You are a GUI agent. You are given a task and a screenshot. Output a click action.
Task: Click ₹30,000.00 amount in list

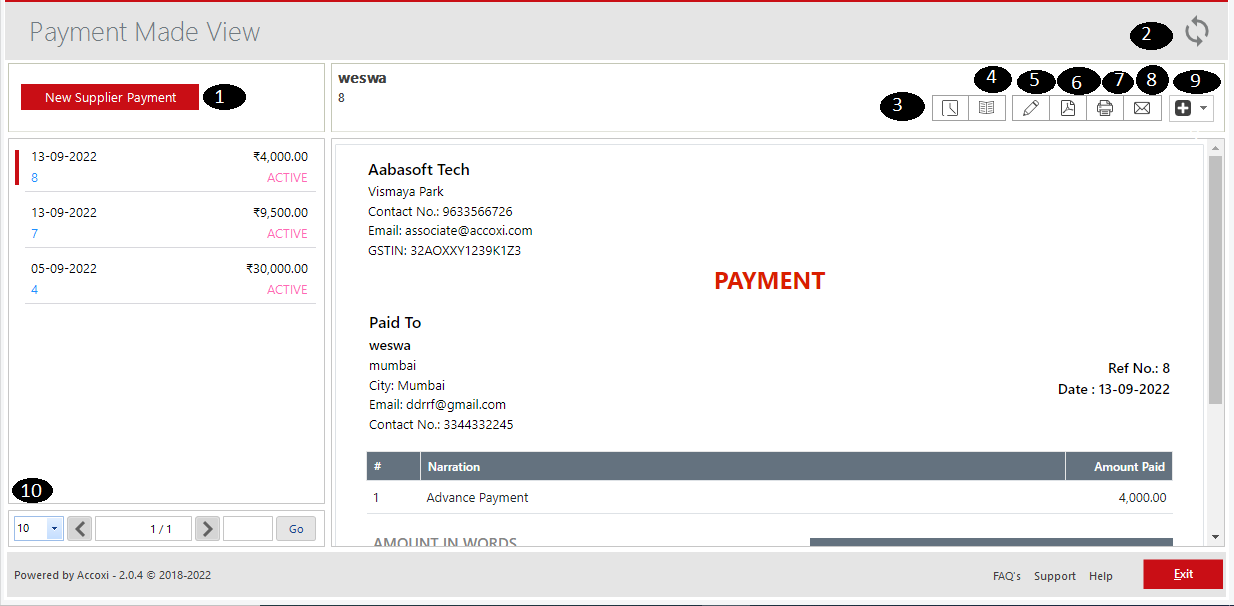coord(277,269)
